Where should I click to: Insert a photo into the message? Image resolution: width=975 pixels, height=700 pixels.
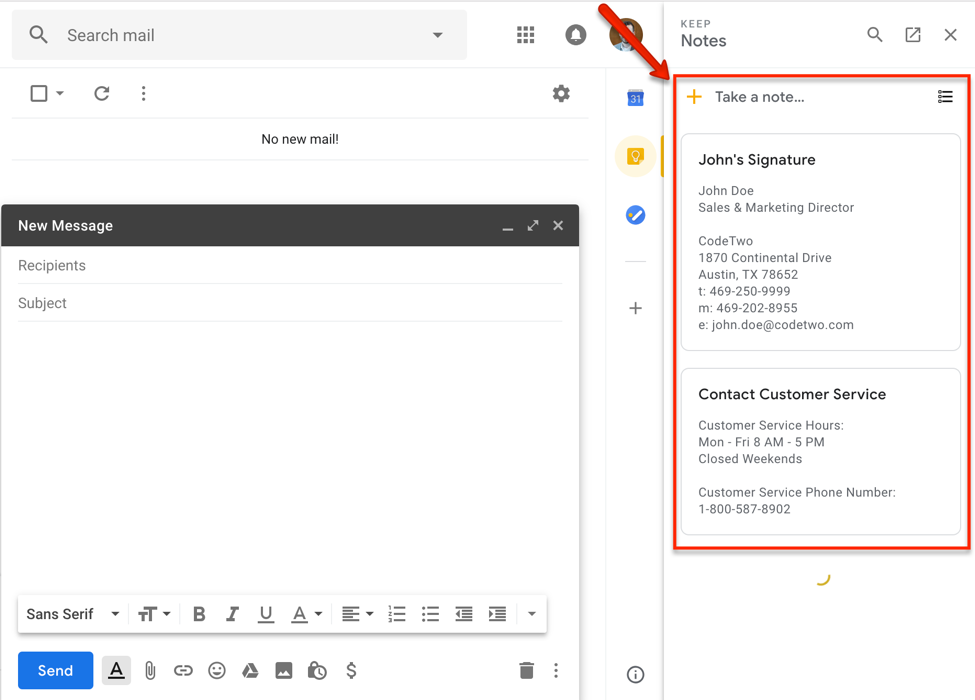(x=284, y=671)
